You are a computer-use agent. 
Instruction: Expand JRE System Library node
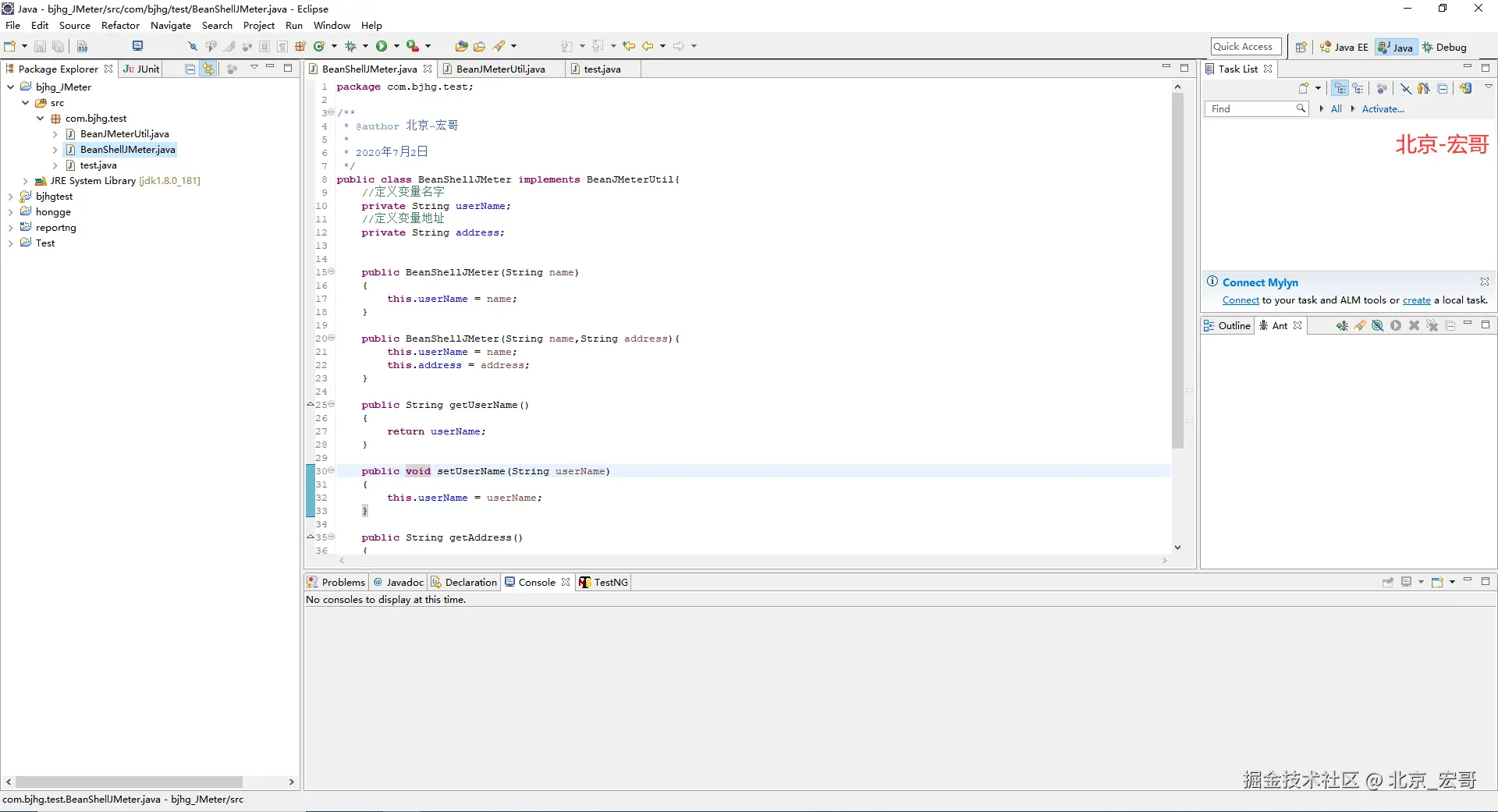[25, 180]
